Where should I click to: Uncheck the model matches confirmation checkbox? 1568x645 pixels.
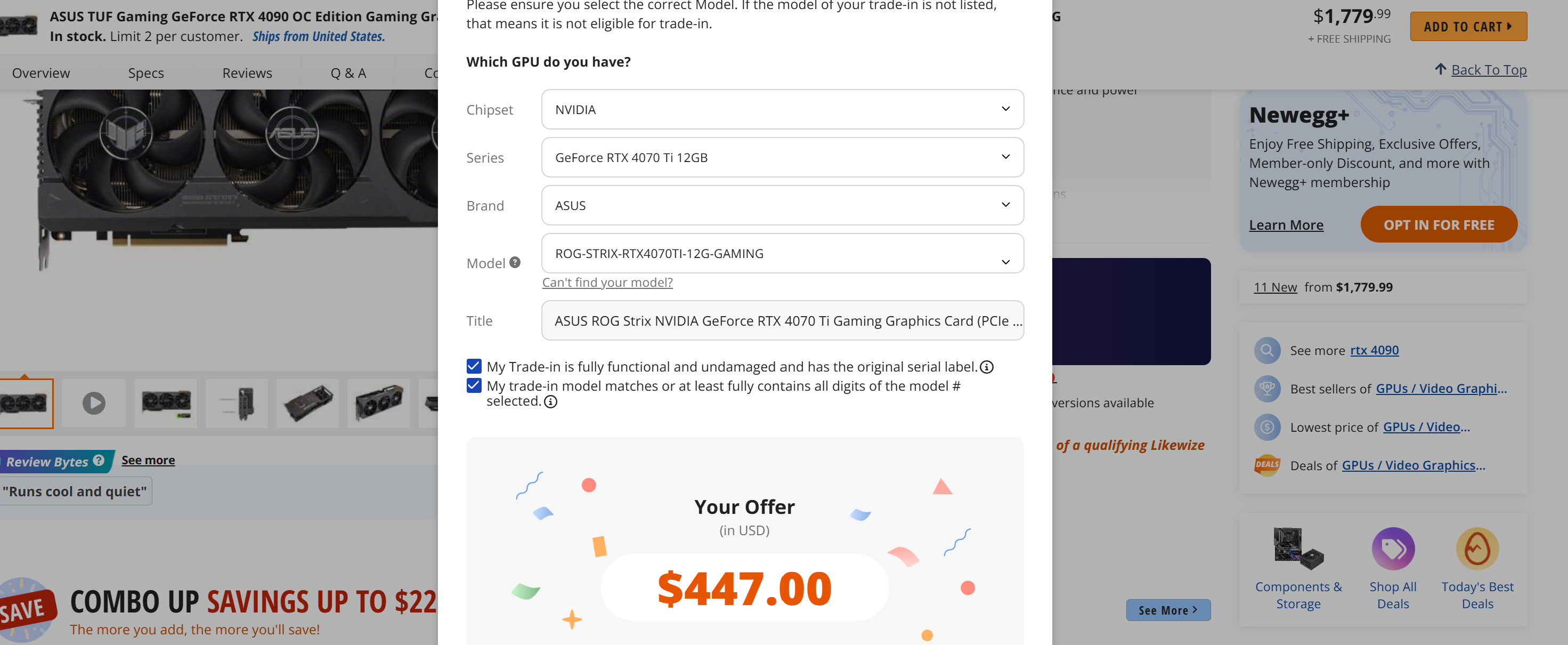(x=474, y=385)
